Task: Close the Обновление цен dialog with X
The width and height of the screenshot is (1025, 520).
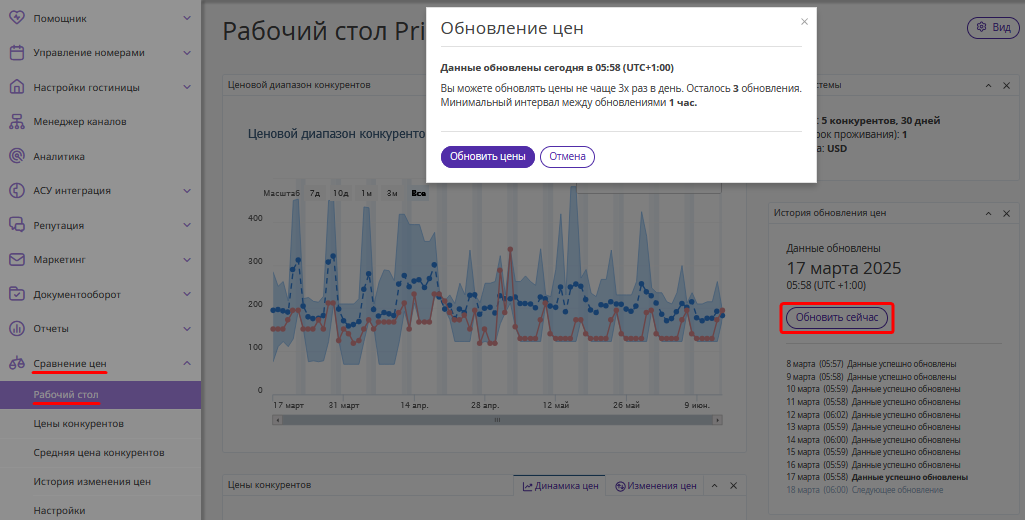Action: click(x=804, y=22)
